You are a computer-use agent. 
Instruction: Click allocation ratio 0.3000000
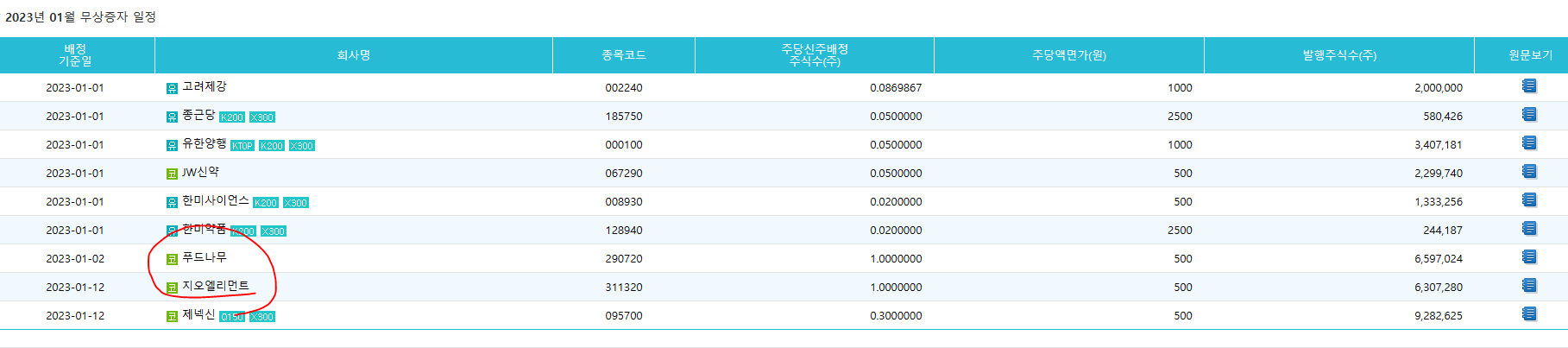(896, 316)
